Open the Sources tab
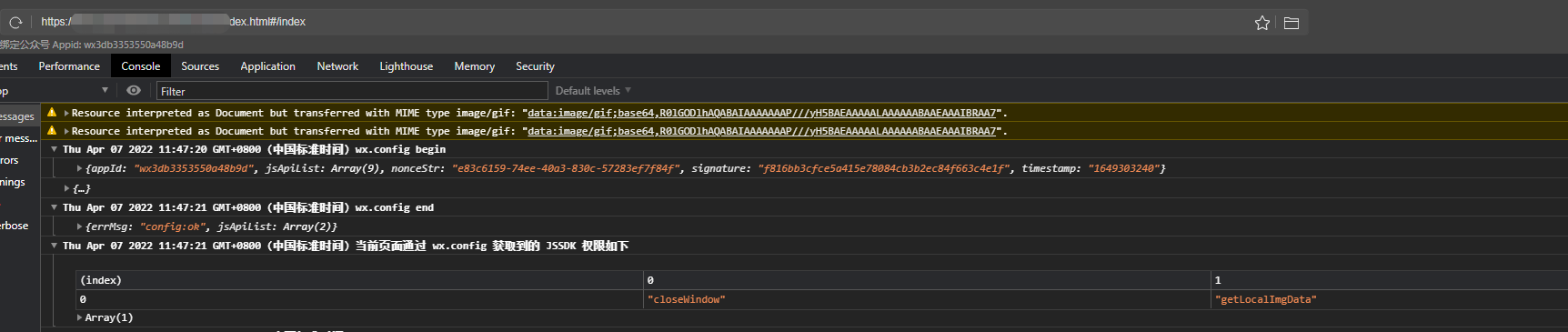1568x332 pixels. 200,66
